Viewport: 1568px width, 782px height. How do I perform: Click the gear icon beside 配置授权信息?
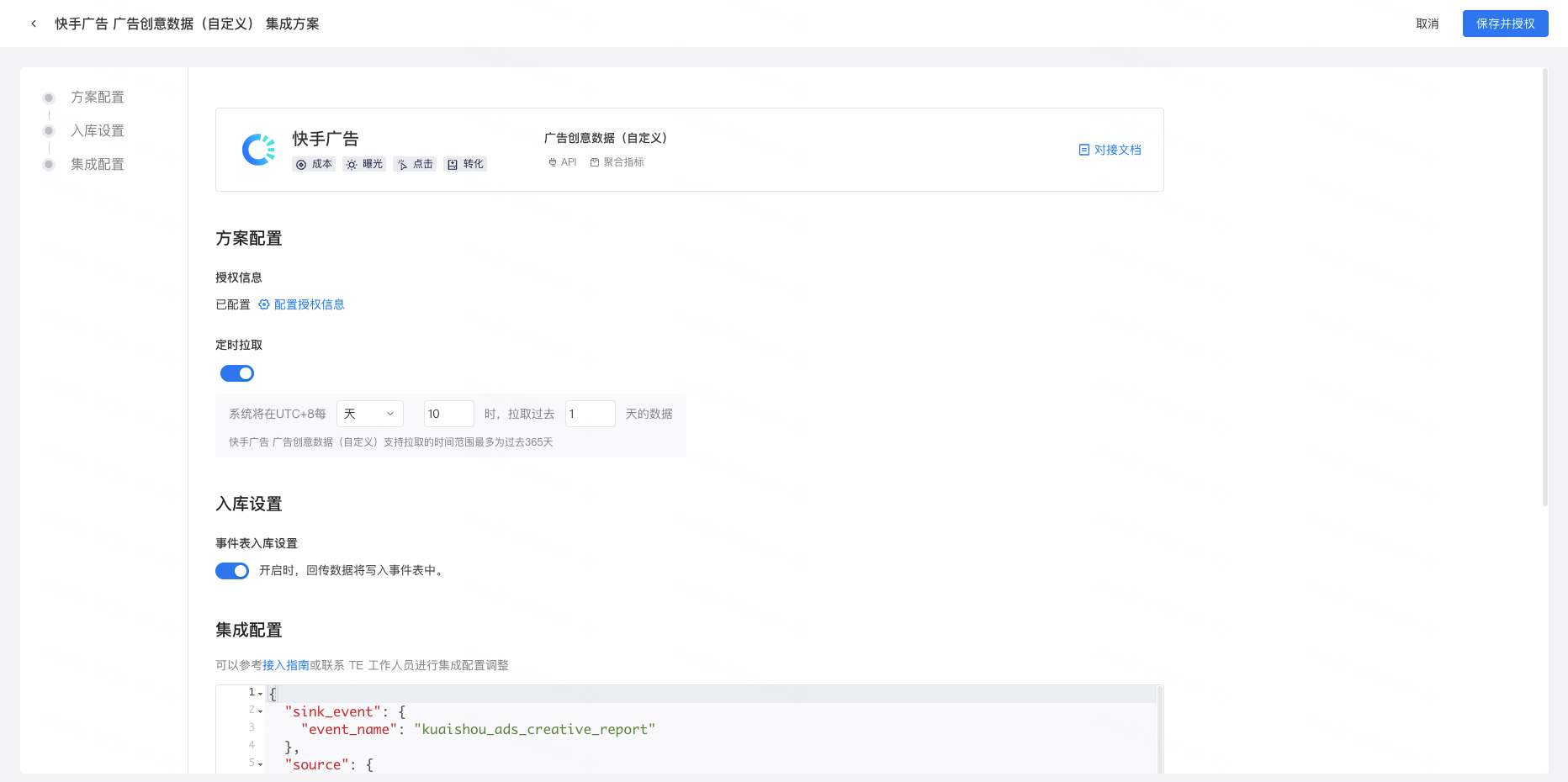click(x=264, y=304)
